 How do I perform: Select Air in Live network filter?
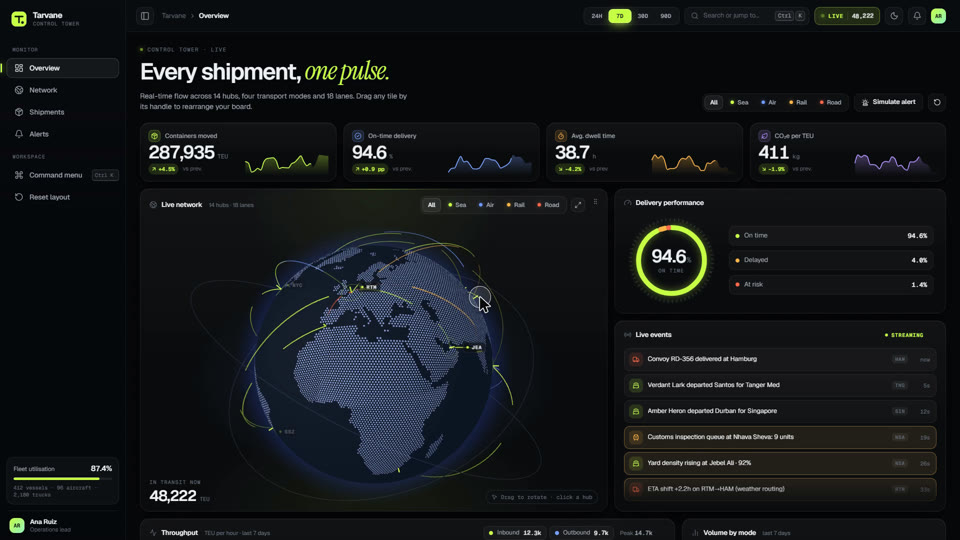[x=486, y=205]
